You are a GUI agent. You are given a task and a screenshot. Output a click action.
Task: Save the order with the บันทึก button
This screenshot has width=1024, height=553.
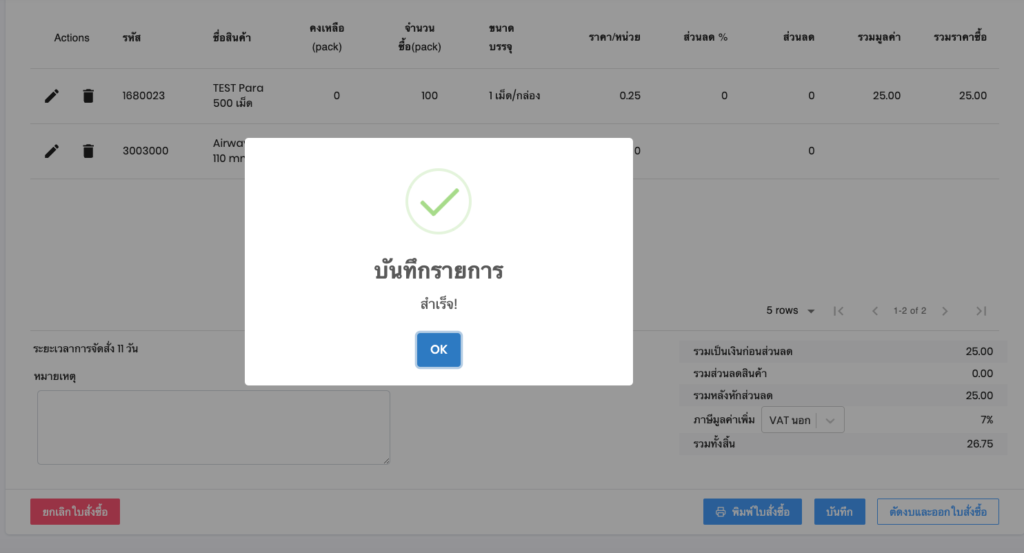(839, 512)
